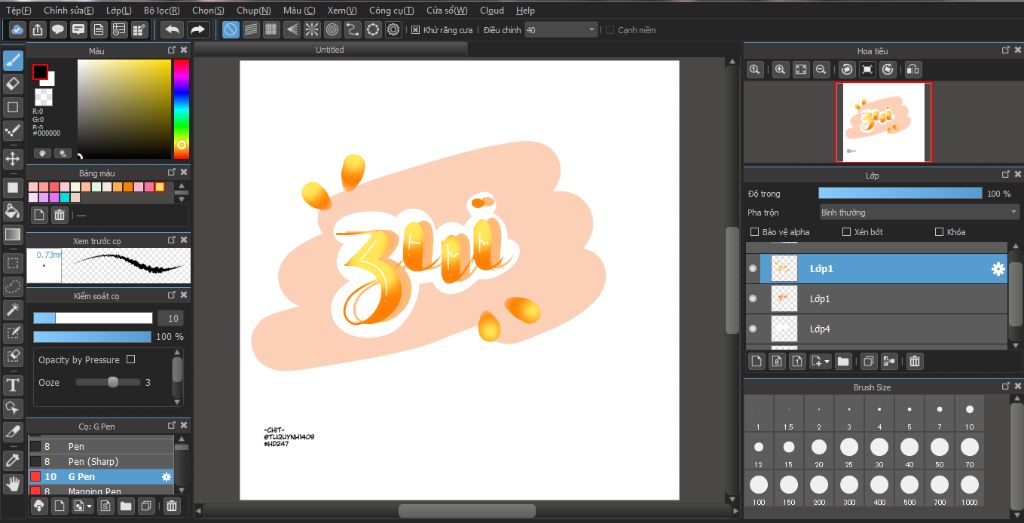Screen dimensions: 1024x523
Task: Activate the Lasso selection tool
Action: pos(13,287)
